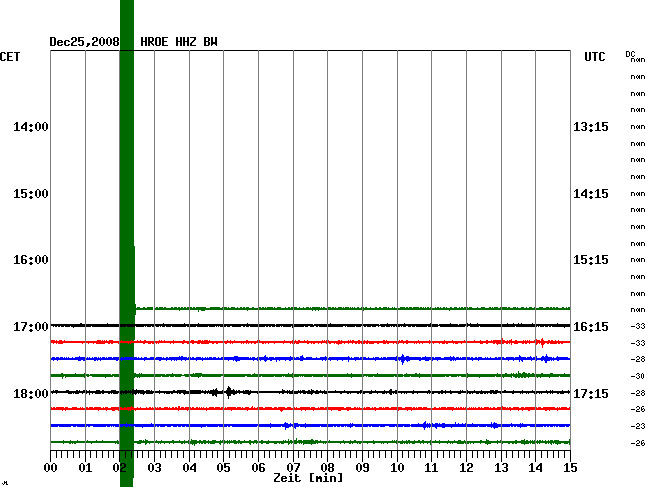Click the 14:00 CET row label
Image resolution: width=650 pixels, height=494 pixels.
31,126
